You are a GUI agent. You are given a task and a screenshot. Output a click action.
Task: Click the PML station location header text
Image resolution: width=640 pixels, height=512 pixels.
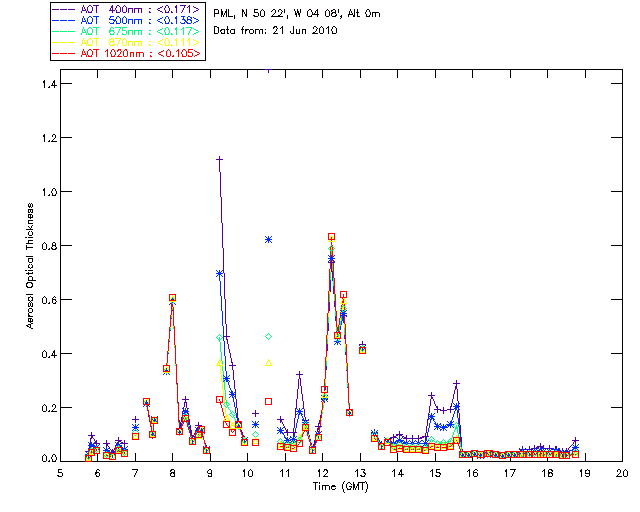tap(297, 13)
